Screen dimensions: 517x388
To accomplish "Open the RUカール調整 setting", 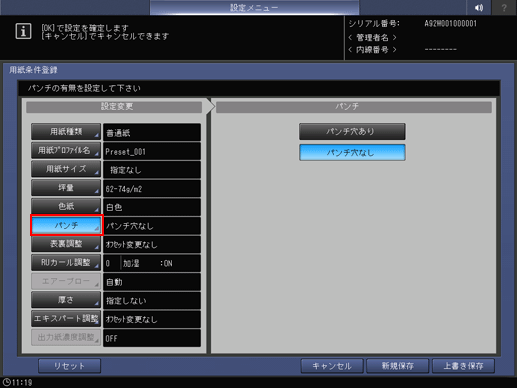I will coord(66,263).
